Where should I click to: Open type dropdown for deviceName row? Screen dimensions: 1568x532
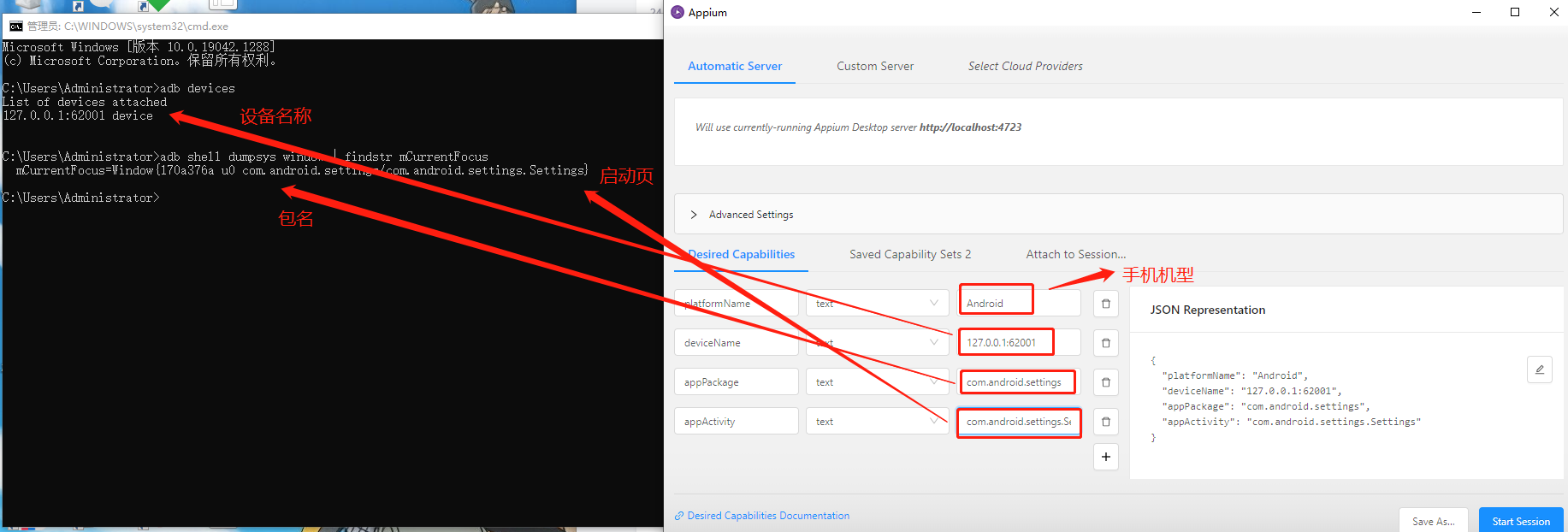coord(878,343)
